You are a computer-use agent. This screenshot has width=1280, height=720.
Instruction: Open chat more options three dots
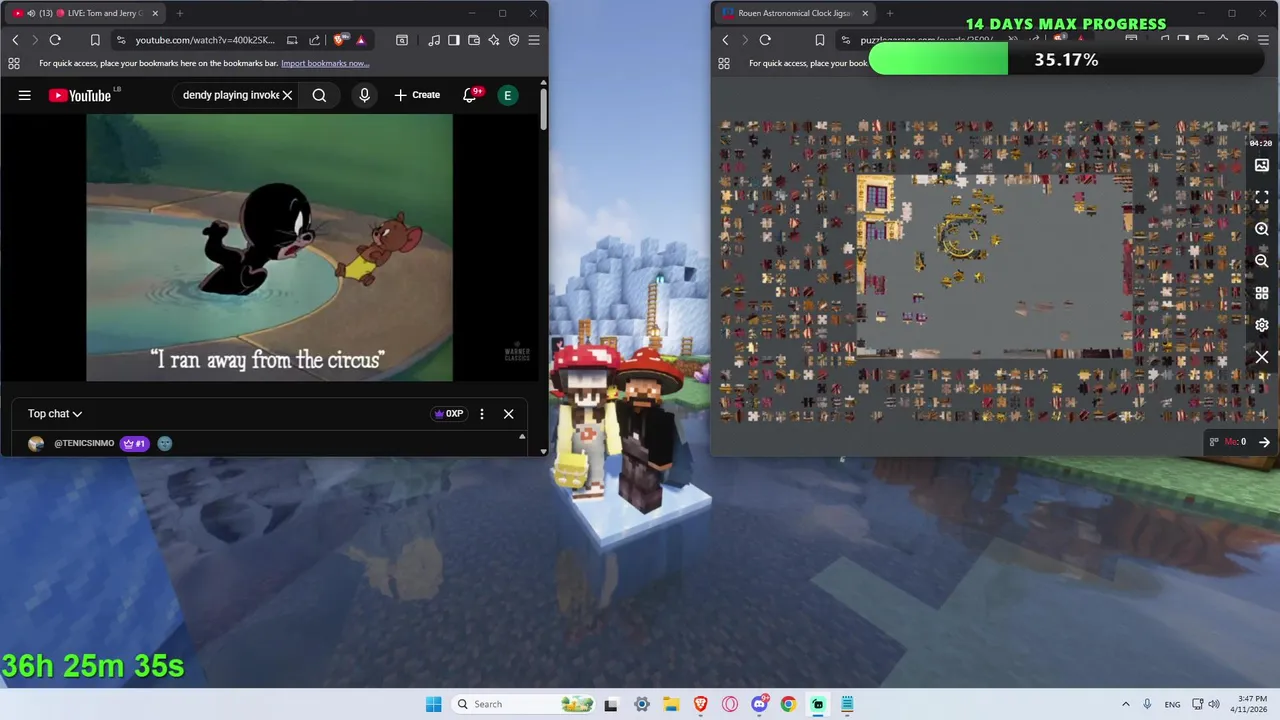click(482, 414)
